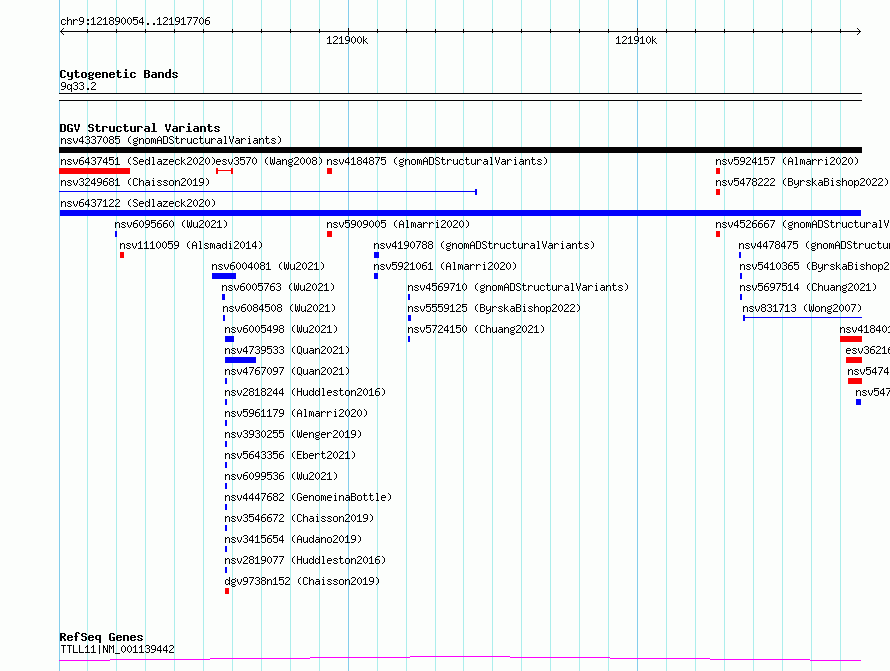Click the nsv6437451 (Sedlazeck2020) red variant bar

pyautogui.click(x=95, y=171)
